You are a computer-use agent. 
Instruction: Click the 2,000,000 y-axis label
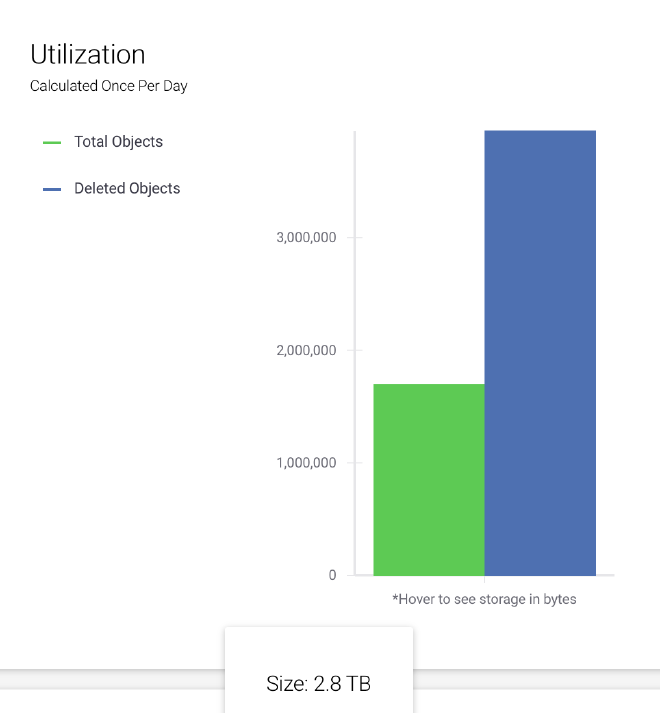[306, 350]
